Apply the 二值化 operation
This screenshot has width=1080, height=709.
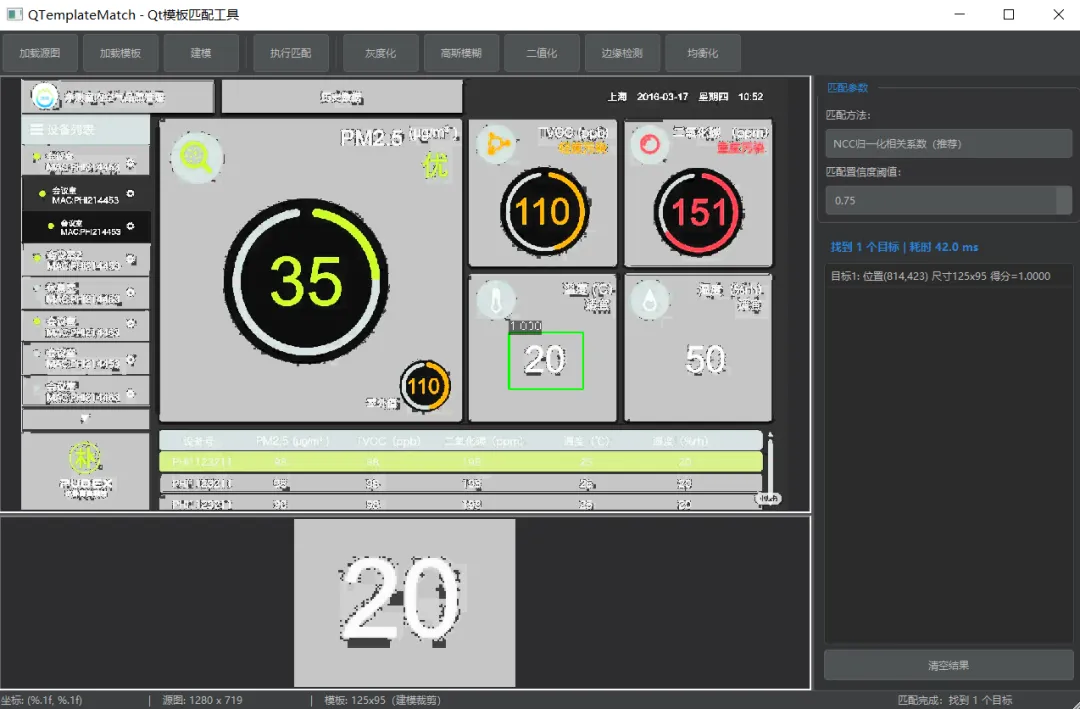[x=541, y=53]
